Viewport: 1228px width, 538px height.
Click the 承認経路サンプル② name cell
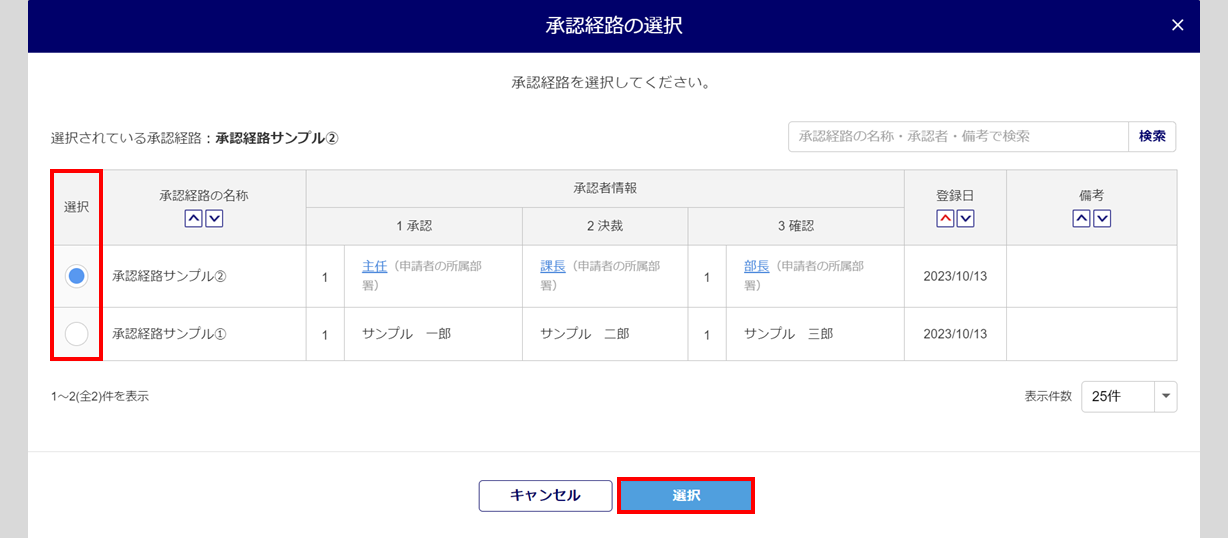click(203, 276)
